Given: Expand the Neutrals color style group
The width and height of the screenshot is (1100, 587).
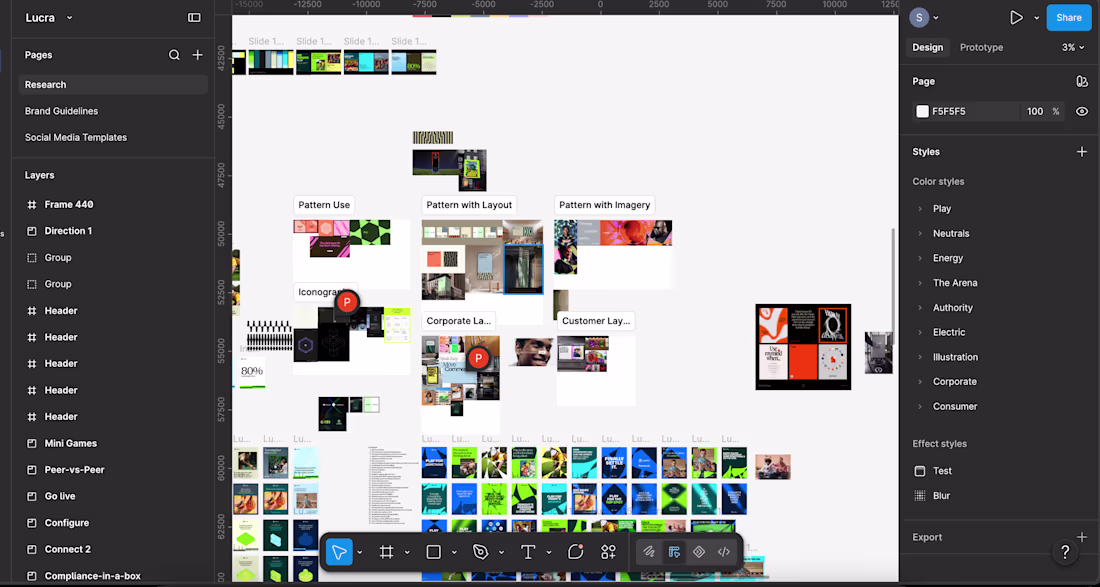Looking at the screenshot, I should click(920, 234).
